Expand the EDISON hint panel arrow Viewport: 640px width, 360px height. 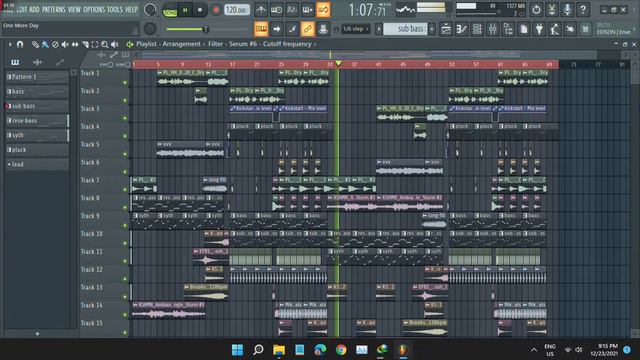pos(634,29)
